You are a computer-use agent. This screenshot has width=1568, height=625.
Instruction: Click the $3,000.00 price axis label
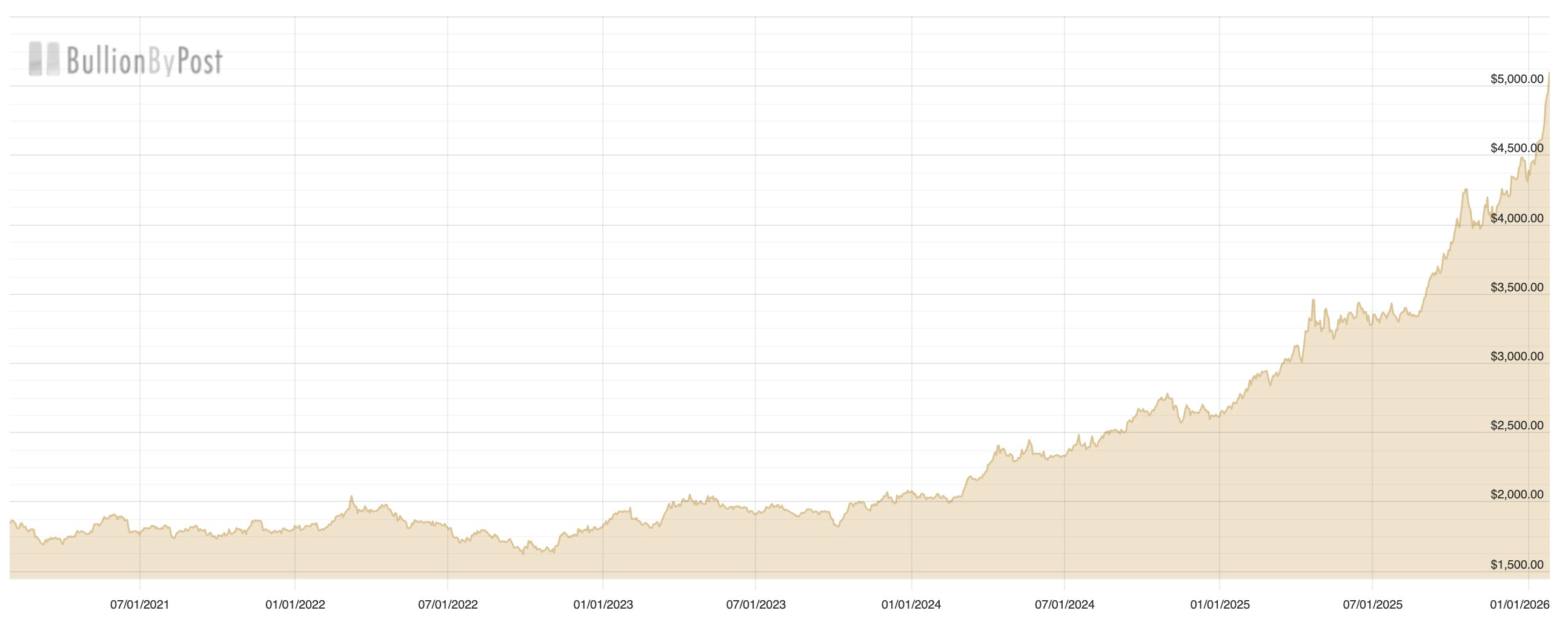coord(1517,357)
